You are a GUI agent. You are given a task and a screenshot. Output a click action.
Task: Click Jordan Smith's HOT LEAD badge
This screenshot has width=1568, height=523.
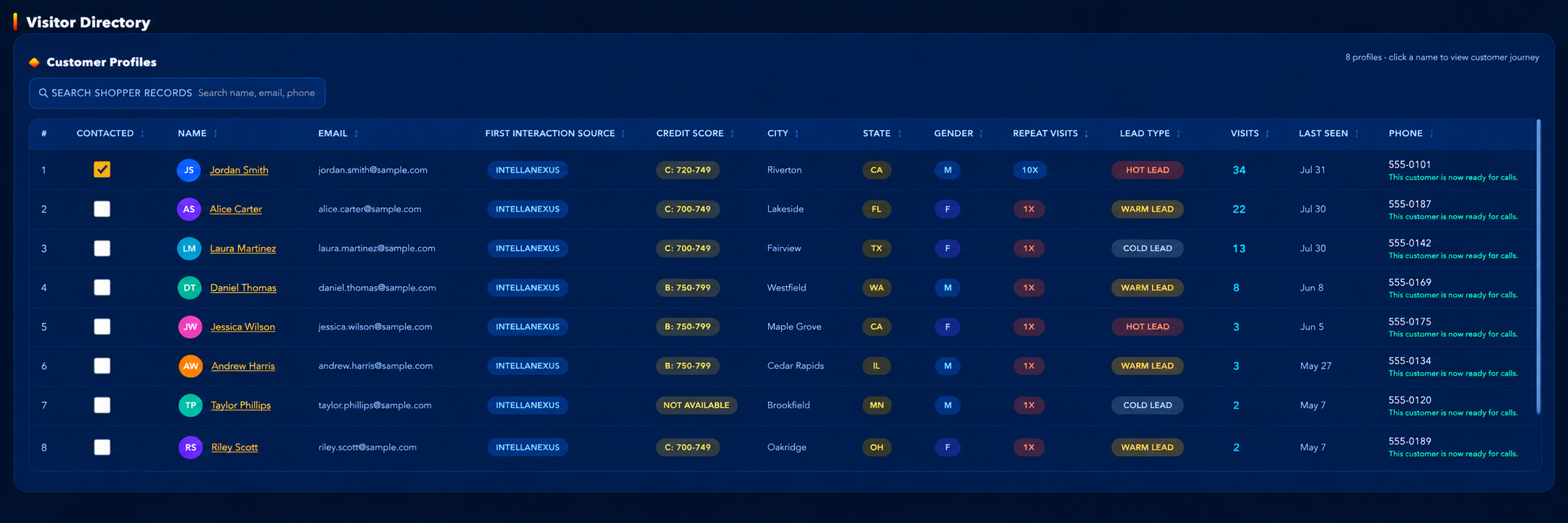1147,170
